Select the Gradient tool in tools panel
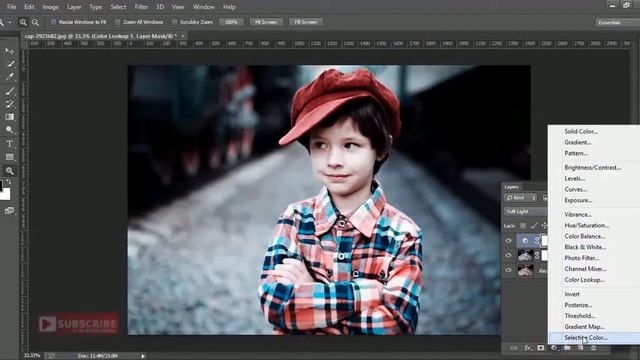 pos(9,117)
